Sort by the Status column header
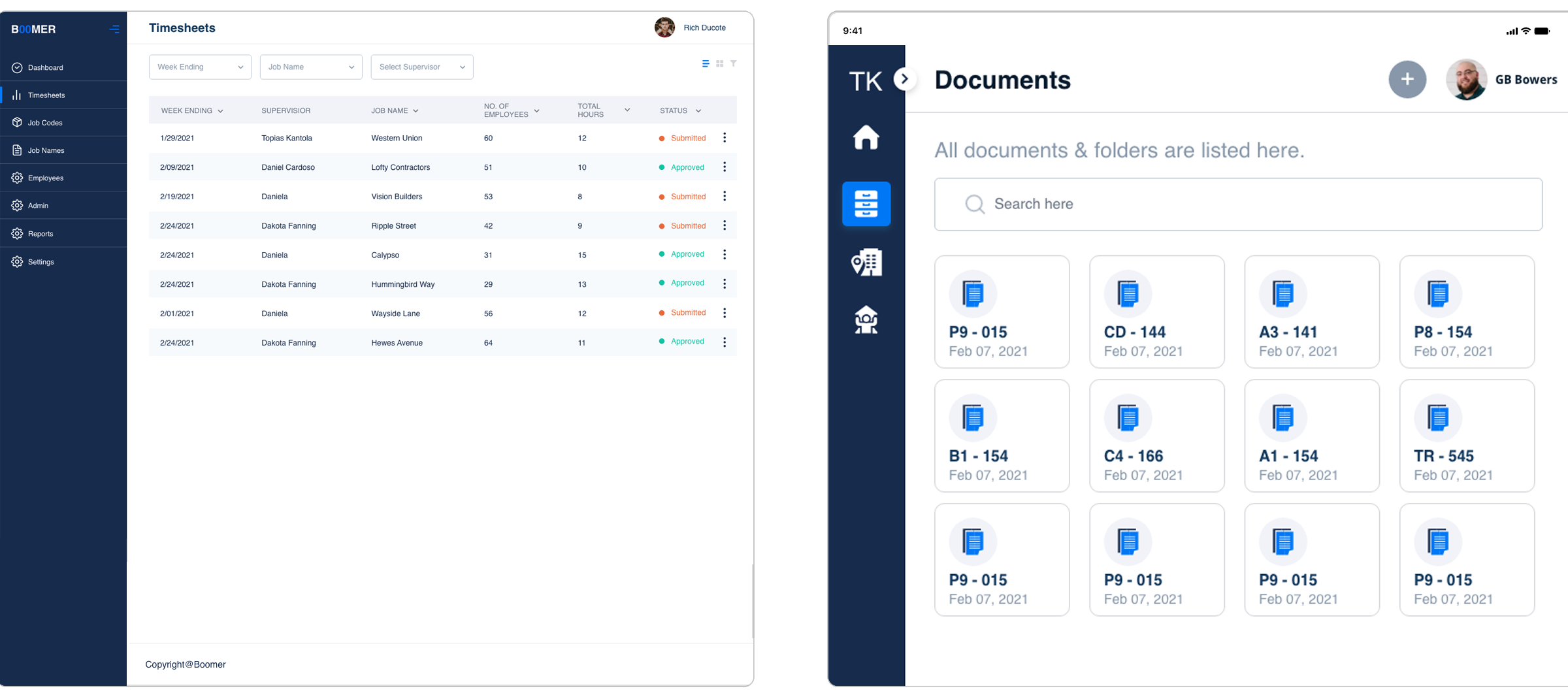The image size is (1568, 697). (679, 110)
